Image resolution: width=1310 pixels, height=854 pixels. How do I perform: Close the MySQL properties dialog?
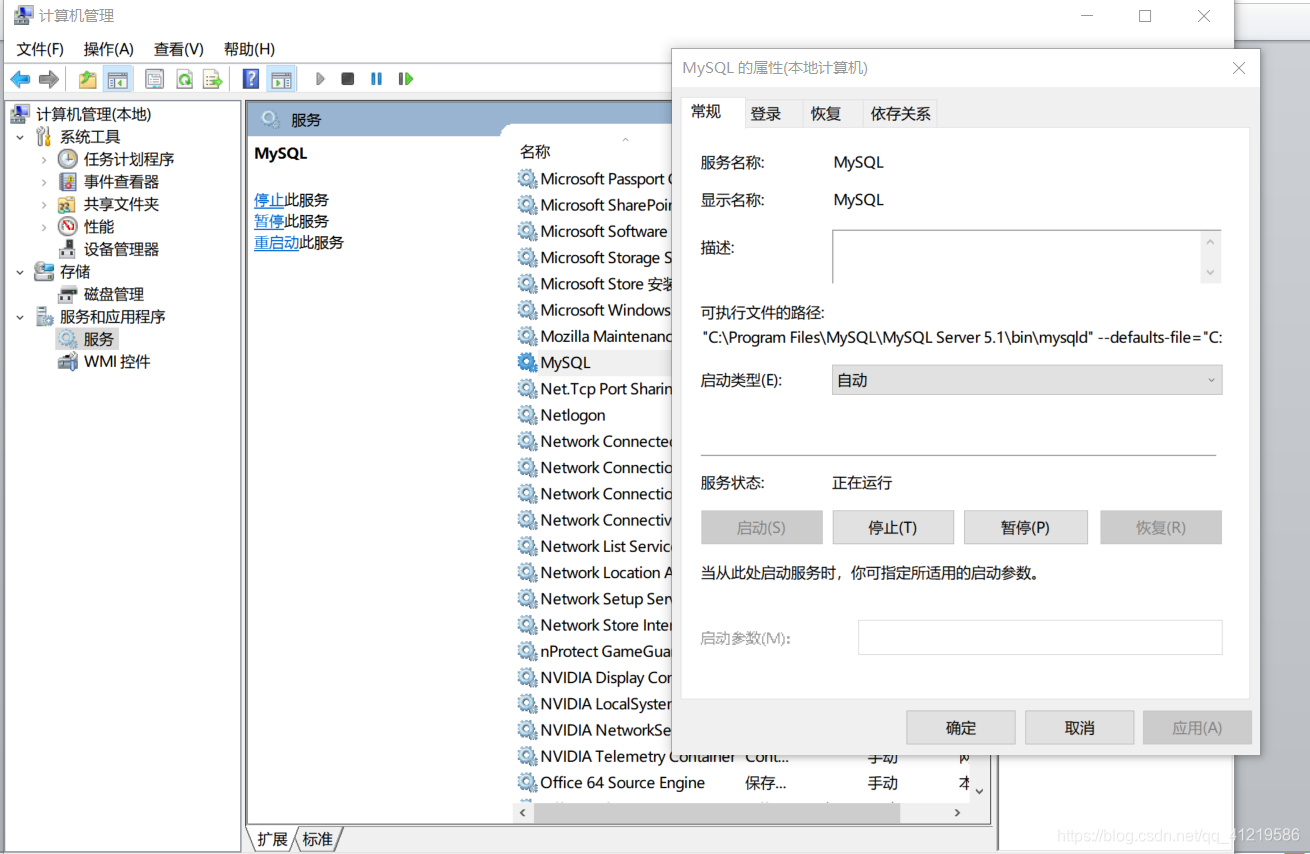[x=1239, y=68]
